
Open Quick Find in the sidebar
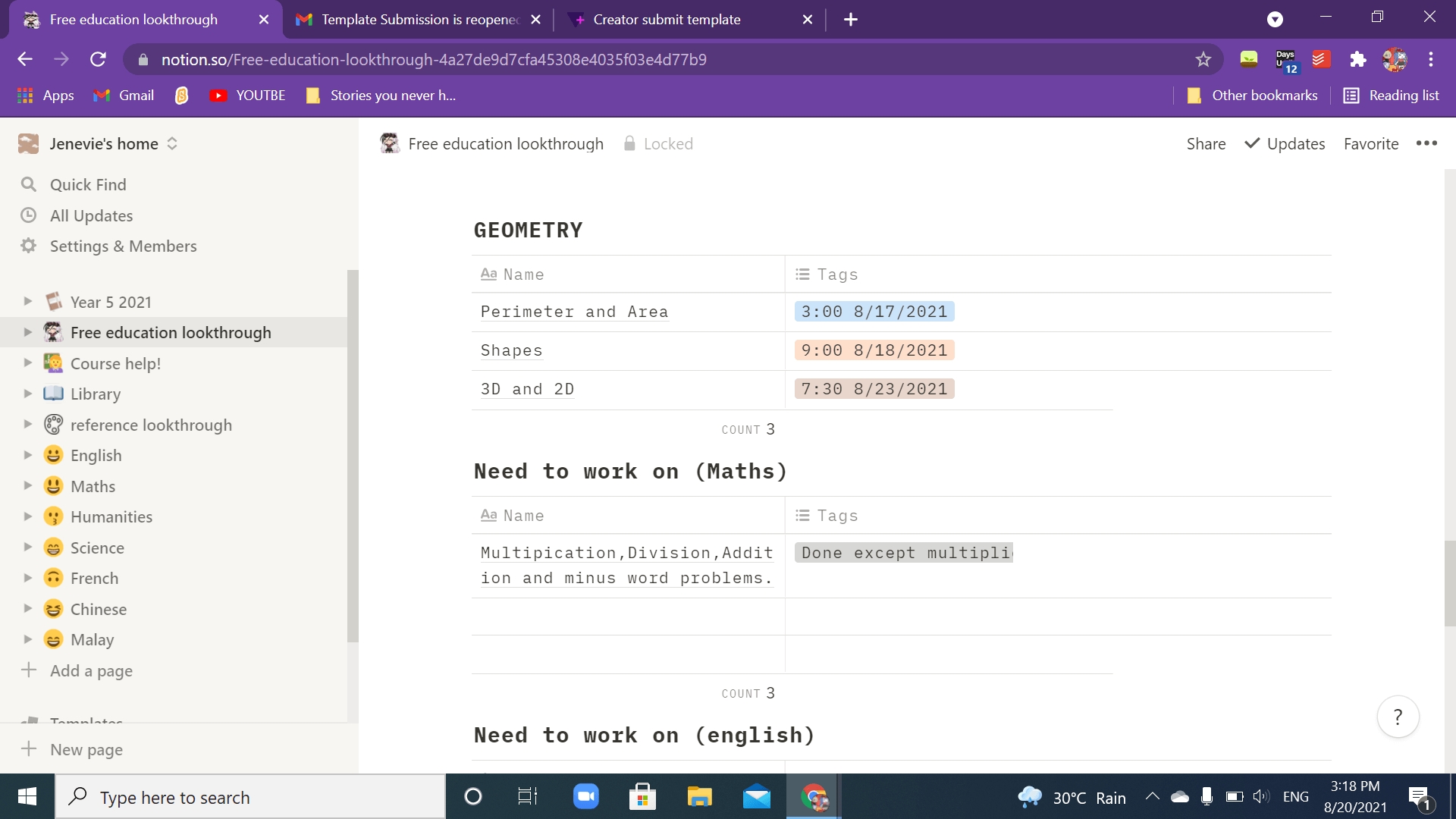point(87,184)
